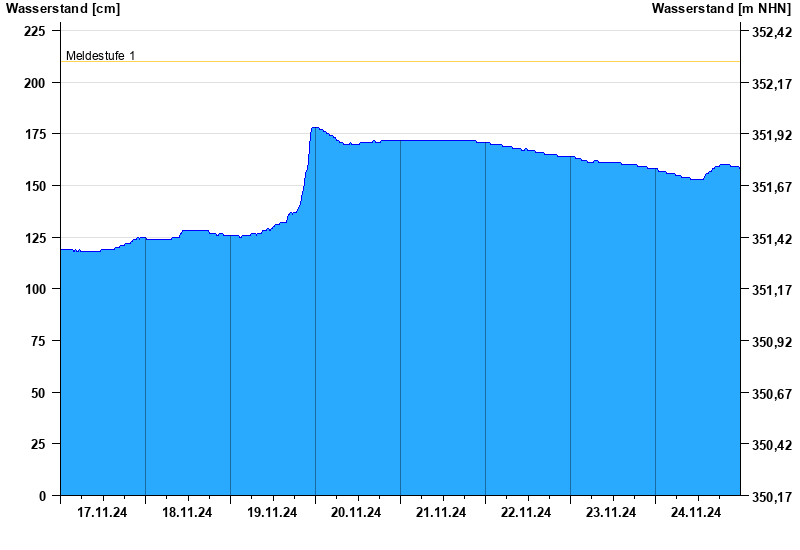Image resolution: width=800 pixels, height=550 pixels.
Task: Click the 350,17 value on right axis
Action: click(x=772, y=496)
